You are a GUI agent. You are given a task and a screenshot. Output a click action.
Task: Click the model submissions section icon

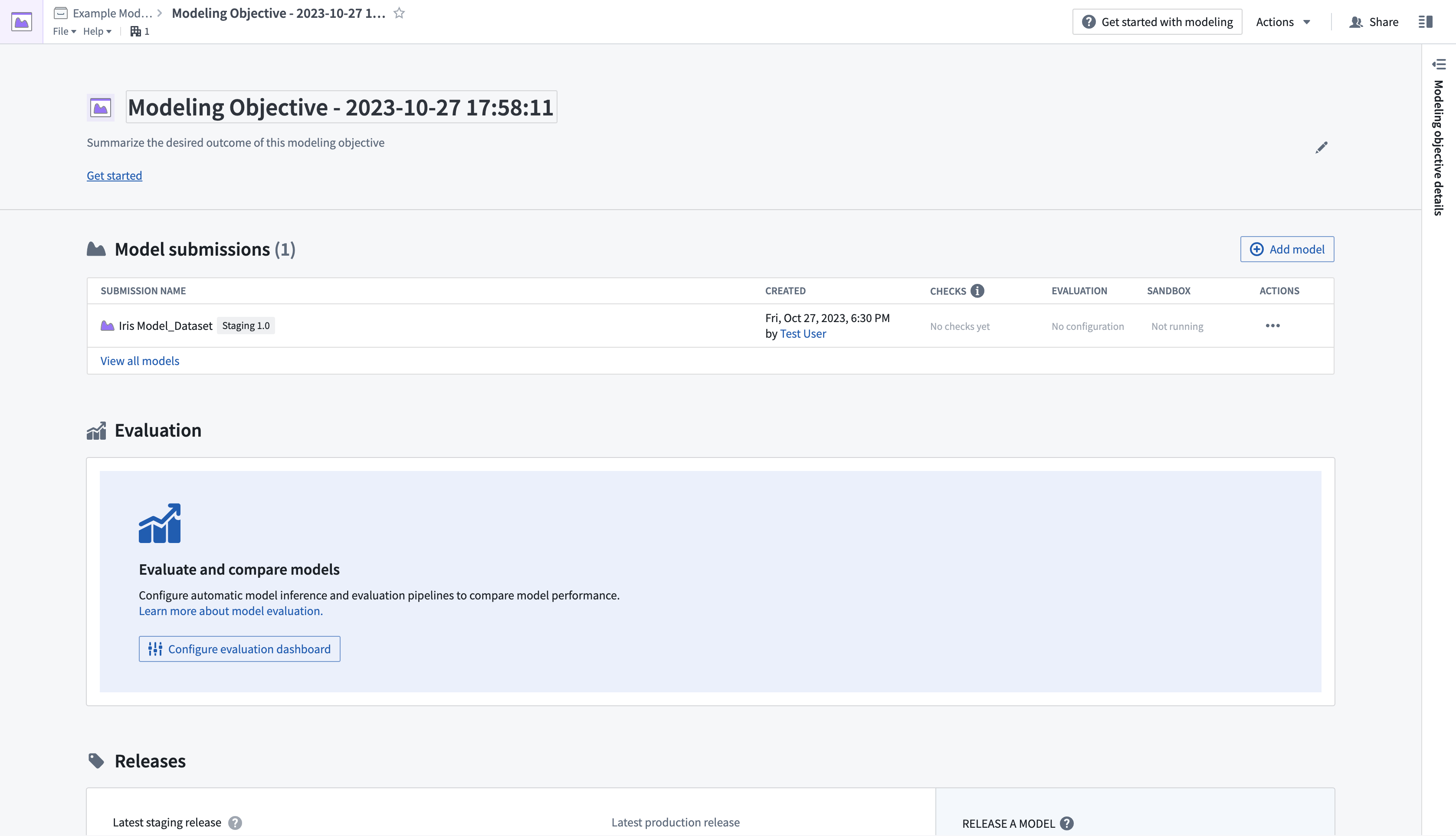[96, 249]
